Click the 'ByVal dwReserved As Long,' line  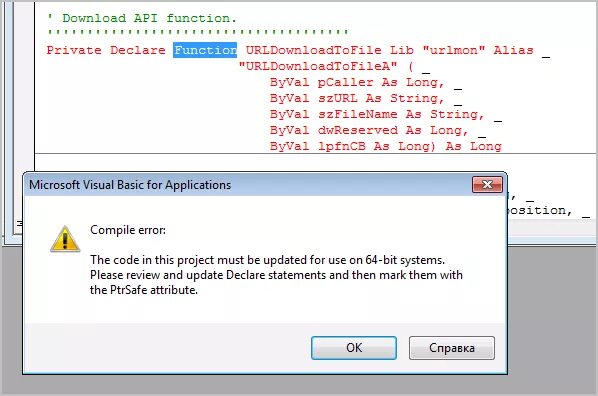coord(369,130)
